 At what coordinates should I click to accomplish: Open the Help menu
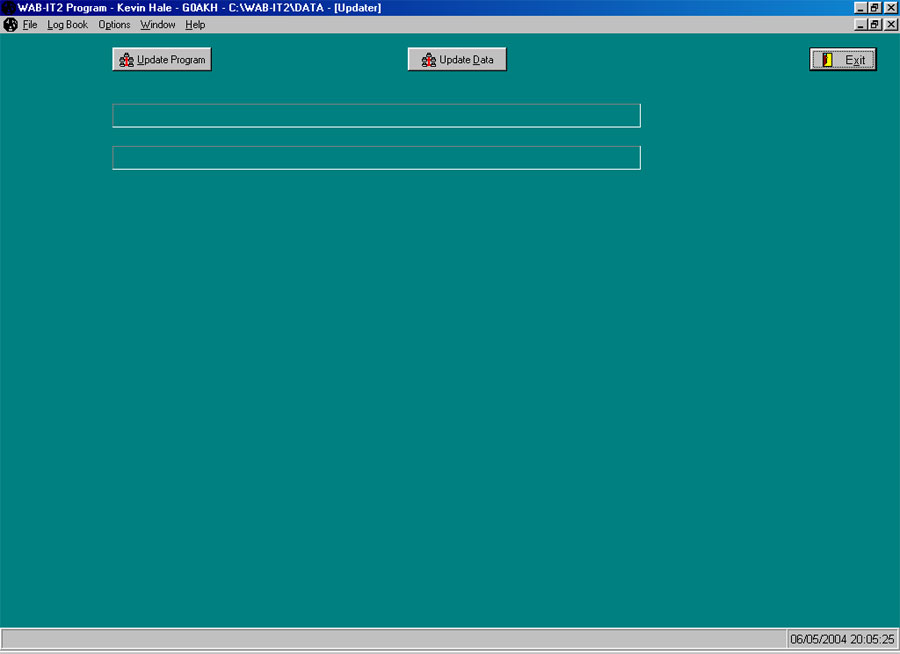click(x=195, y=25)
